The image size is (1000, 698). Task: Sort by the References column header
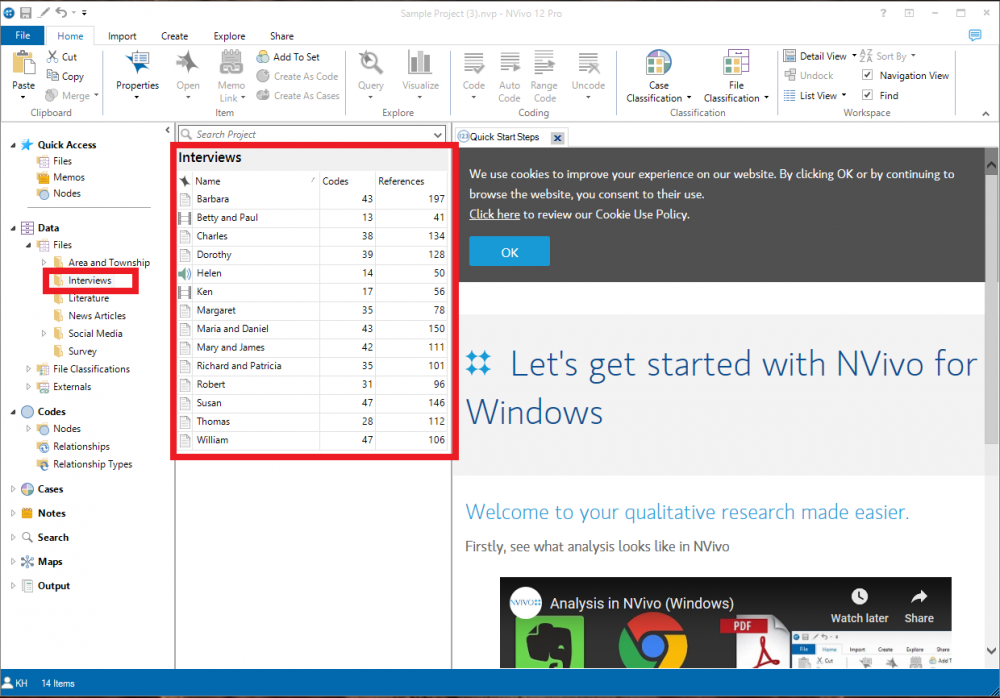tap(411, 181)
